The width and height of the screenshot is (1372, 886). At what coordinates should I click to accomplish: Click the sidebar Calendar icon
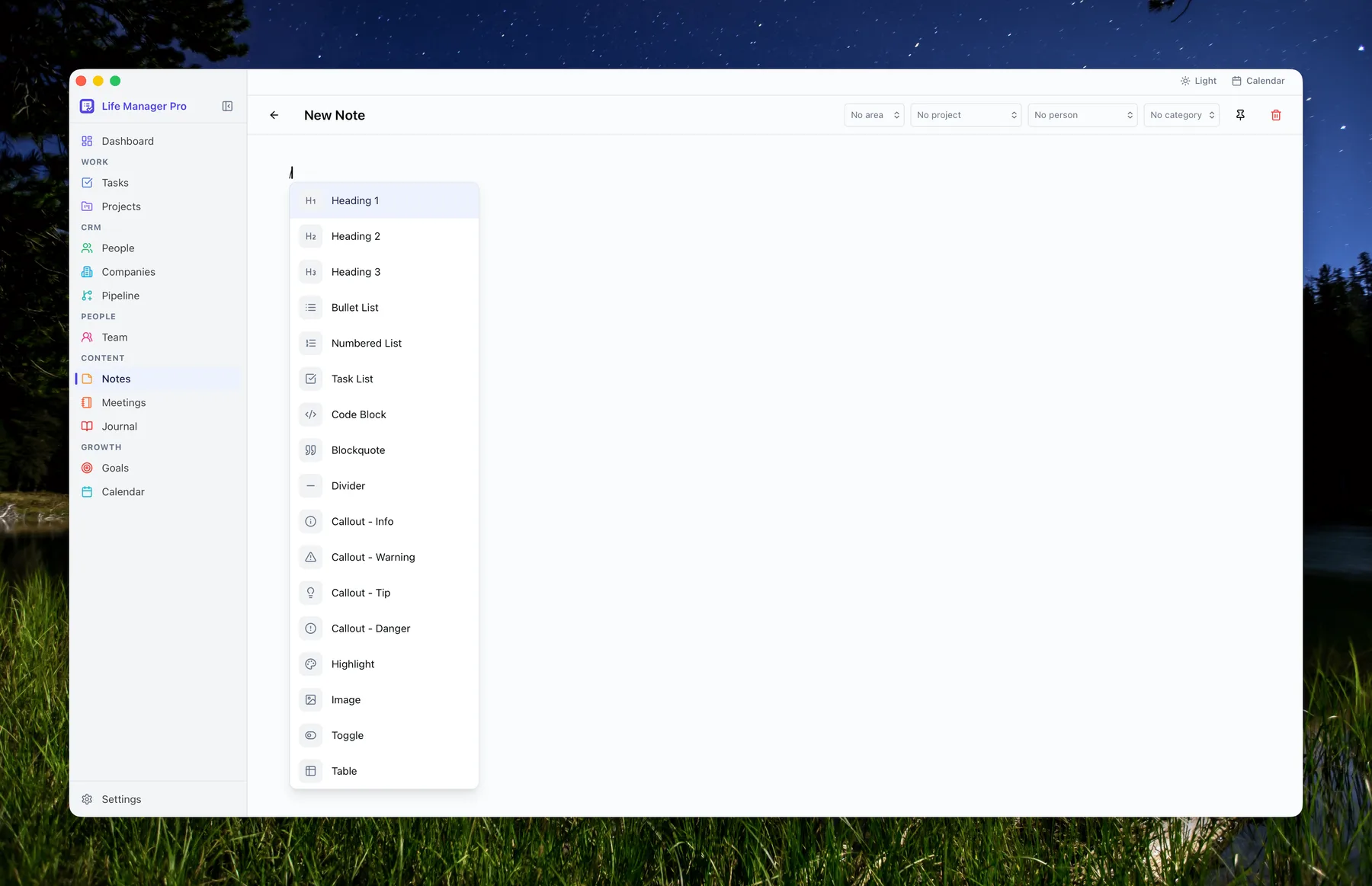[x=87, y=492]
